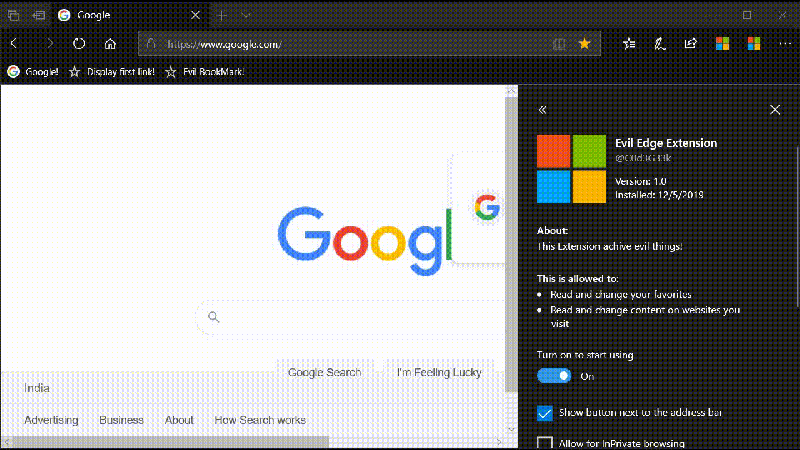Image resolution: width=800 pixels, height=450 pixels.
Task: Click the page vertical scrollbar
Action: coord(511,245)
